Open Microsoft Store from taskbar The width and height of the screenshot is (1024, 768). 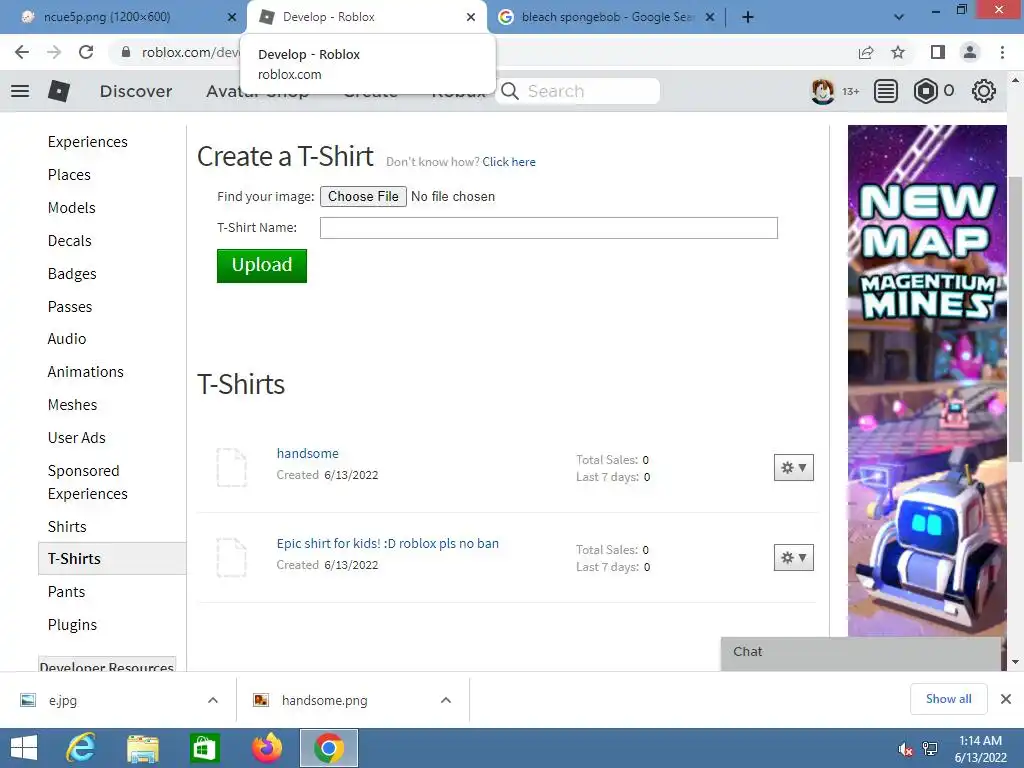pyautogui.click(x=204, y=748)
